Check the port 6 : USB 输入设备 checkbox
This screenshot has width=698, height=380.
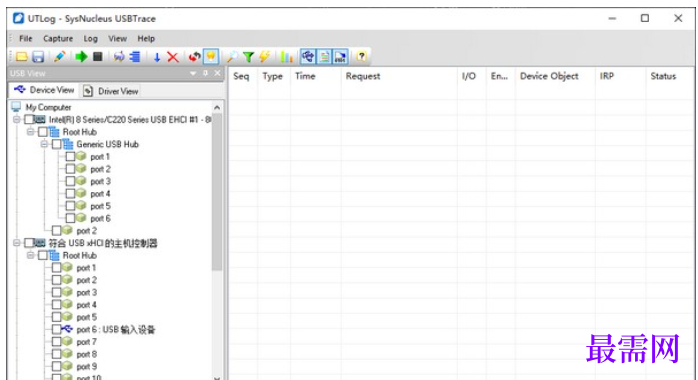[x=57, y=329]
